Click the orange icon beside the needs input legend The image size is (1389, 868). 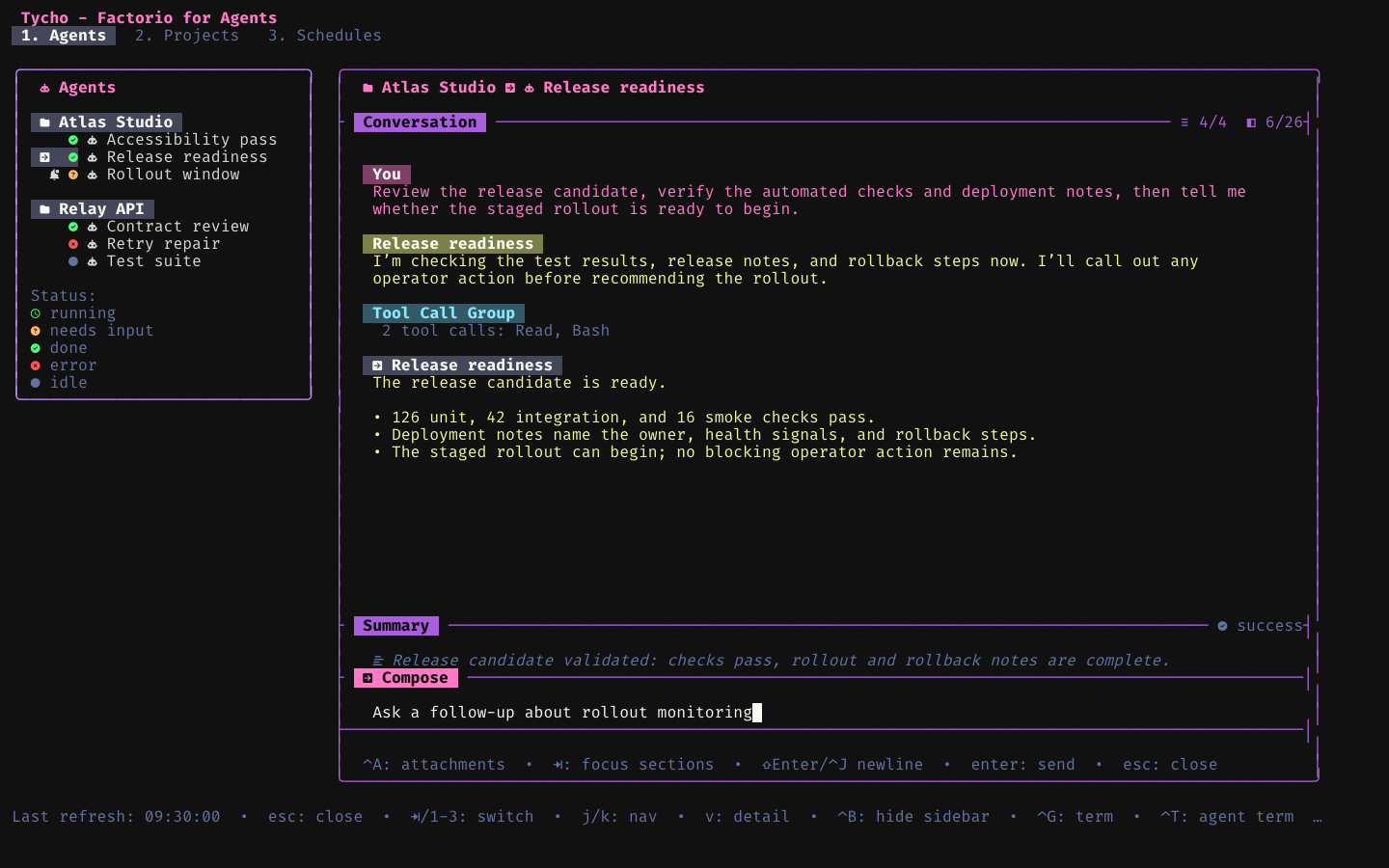point(36,331)
